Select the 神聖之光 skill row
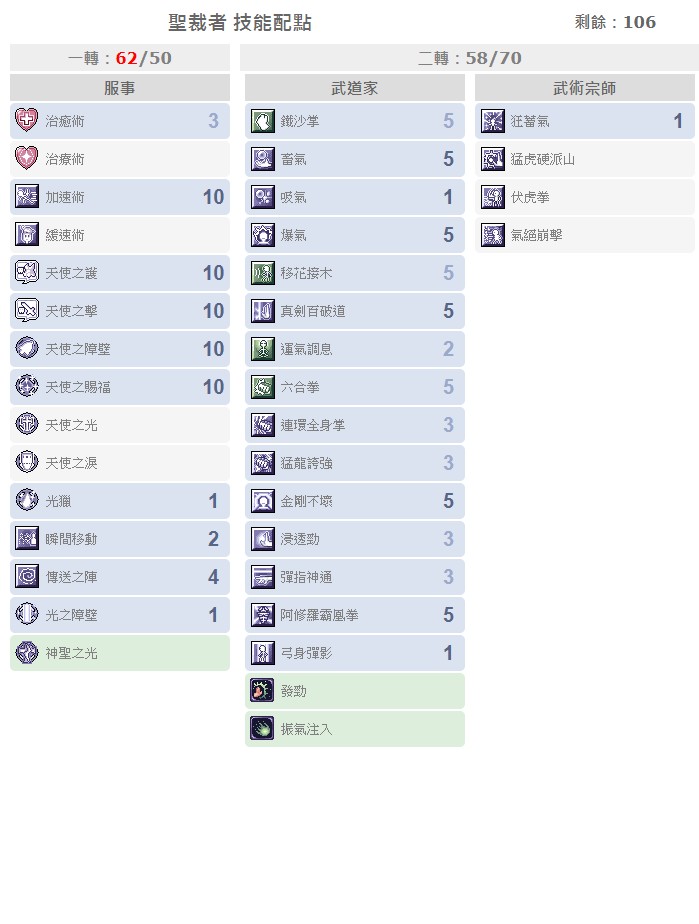Viewport: 699px width, 924px height. coord(120,653)
